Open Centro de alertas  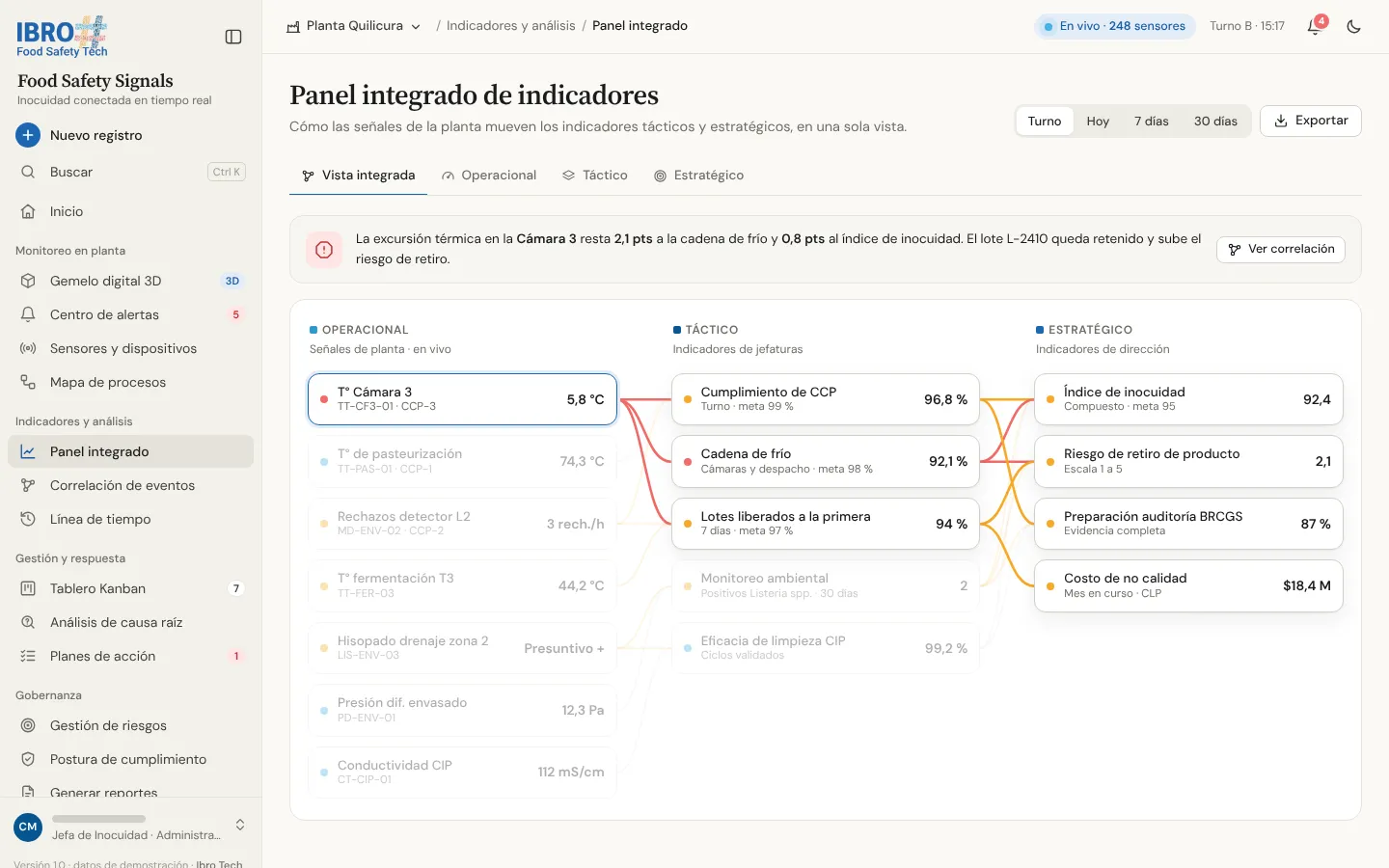[x=130, y=314]
